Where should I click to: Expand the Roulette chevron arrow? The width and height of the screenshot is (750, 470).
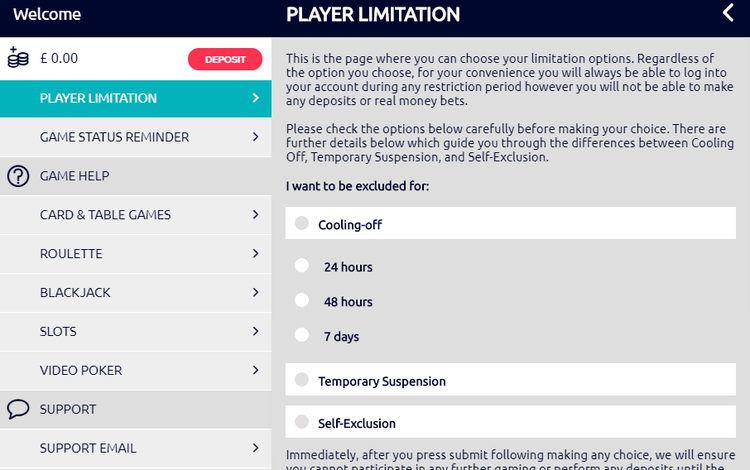coord(256,254)
